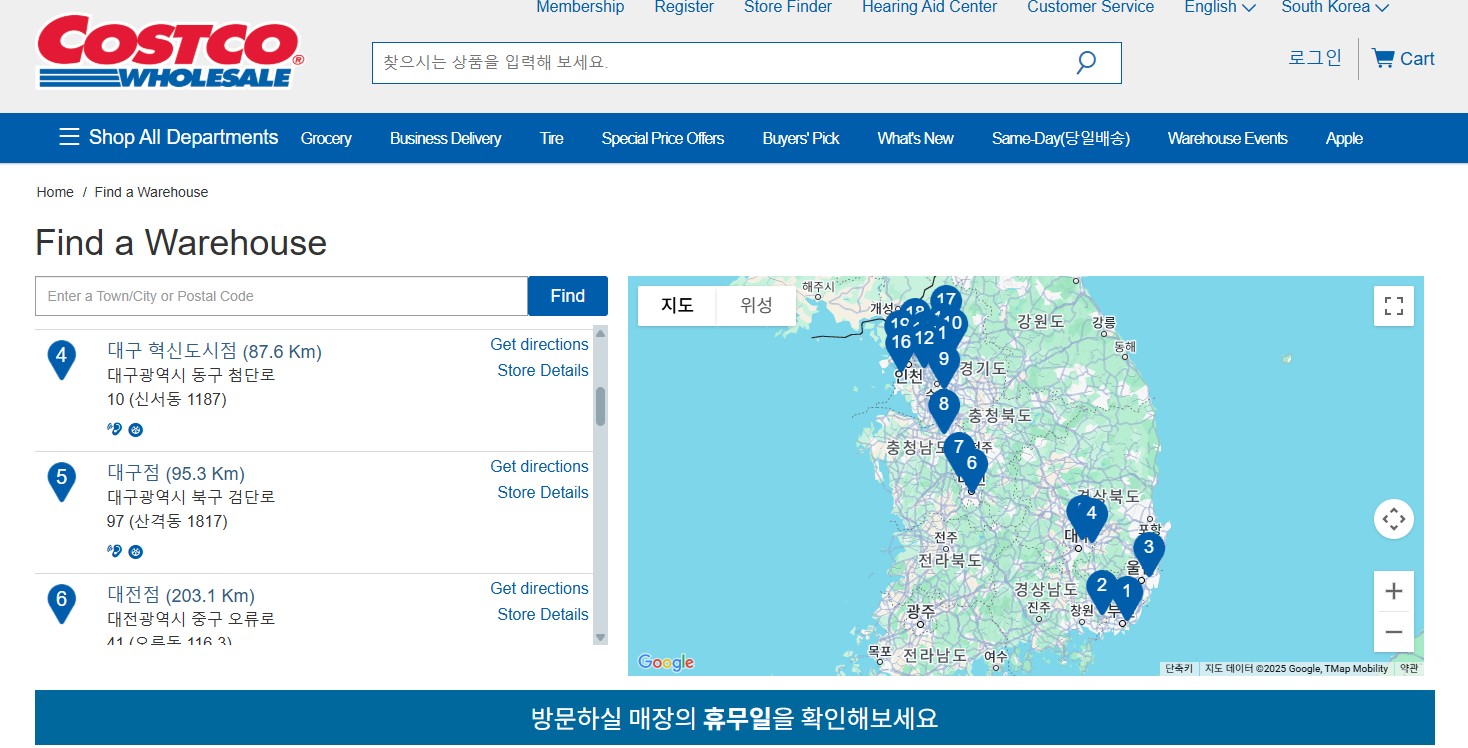Get directions to 대구 혁신도시점
Viewport: 1468px width, 748px height.
point(539,344)
